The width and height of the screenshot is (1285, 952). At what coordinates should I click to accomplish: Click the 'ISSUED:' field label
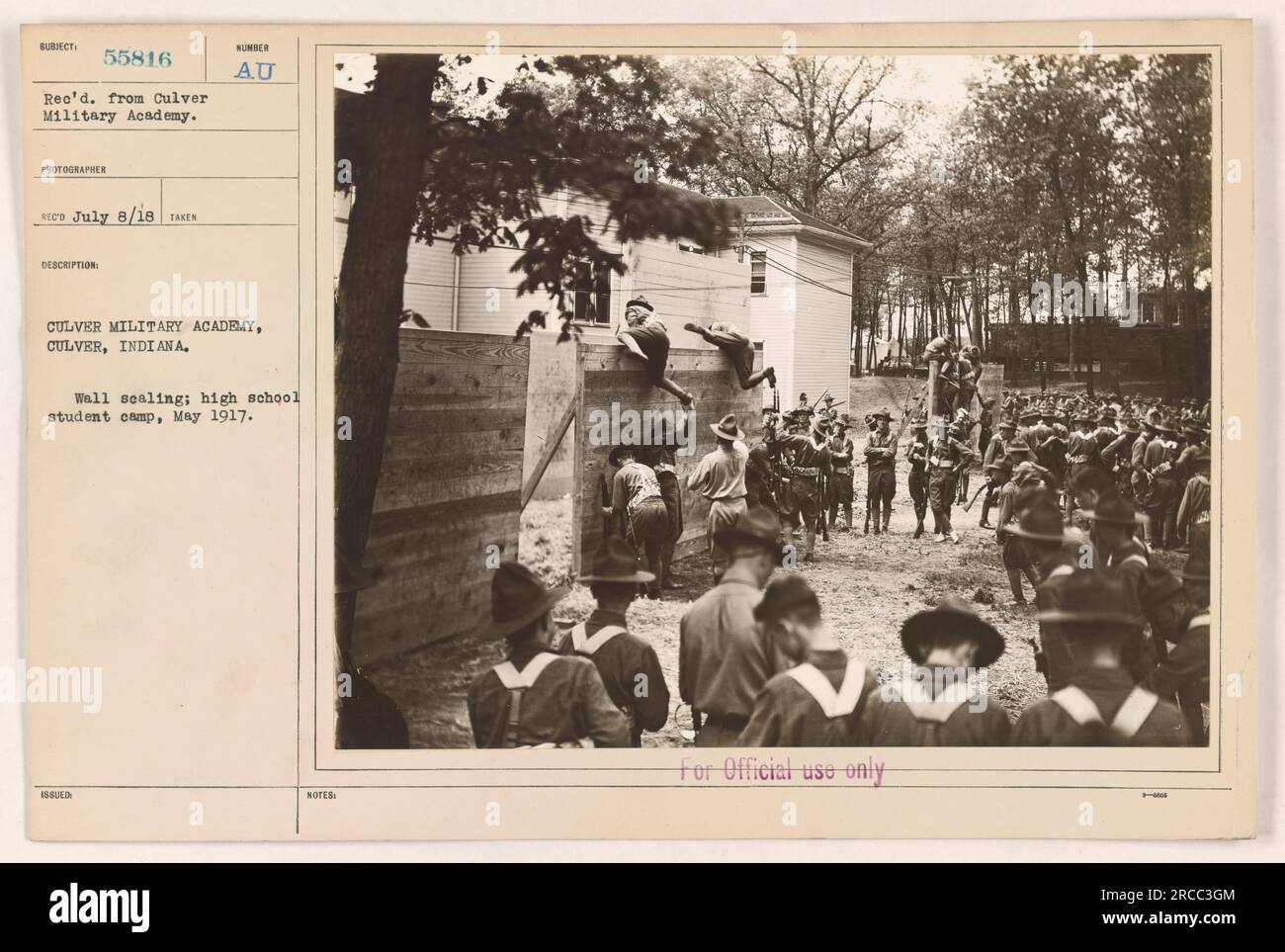click(x=54, y=794)
